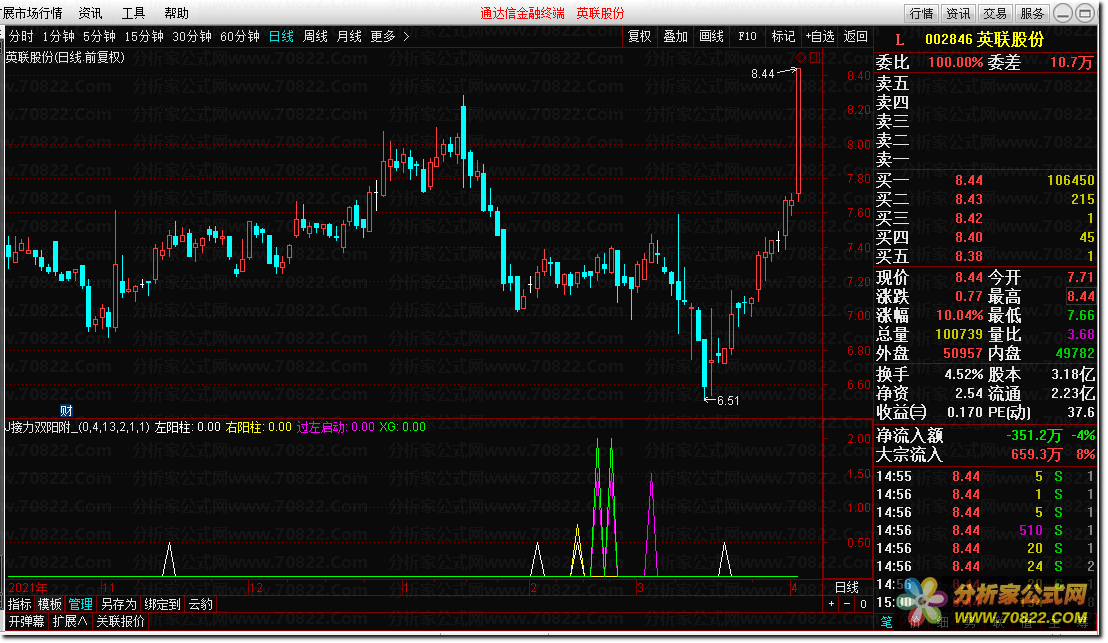Click the 2021年 marker on the time axis

point(28,588)
